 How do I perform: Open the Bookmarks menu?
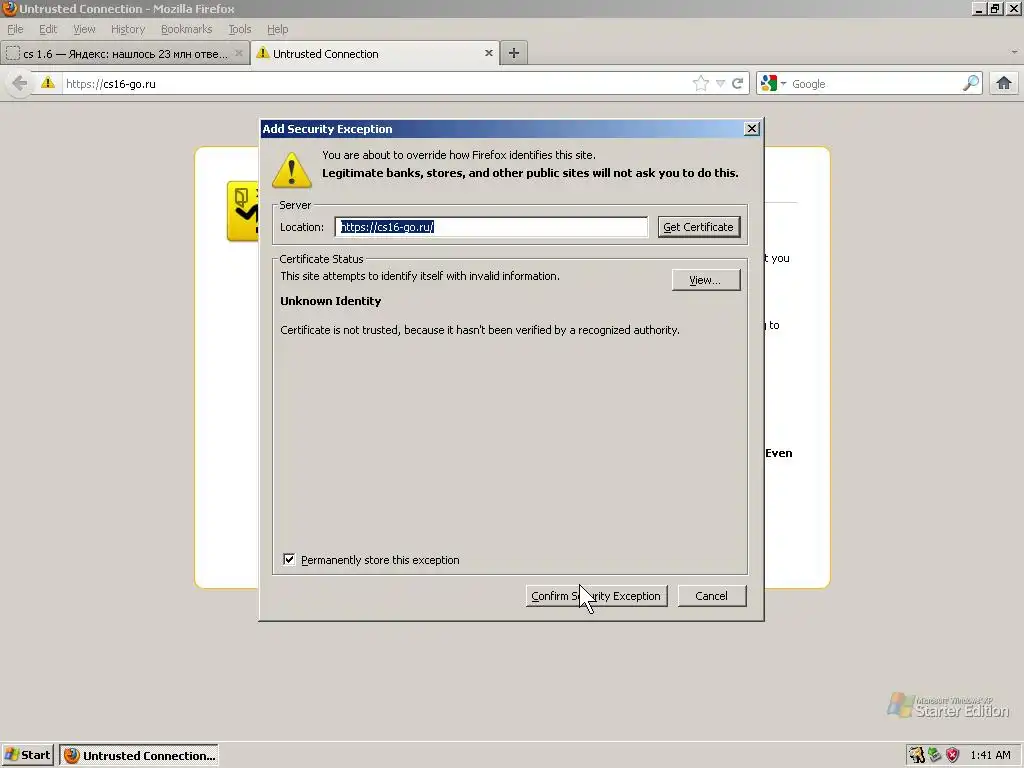[x=187, y=29]
